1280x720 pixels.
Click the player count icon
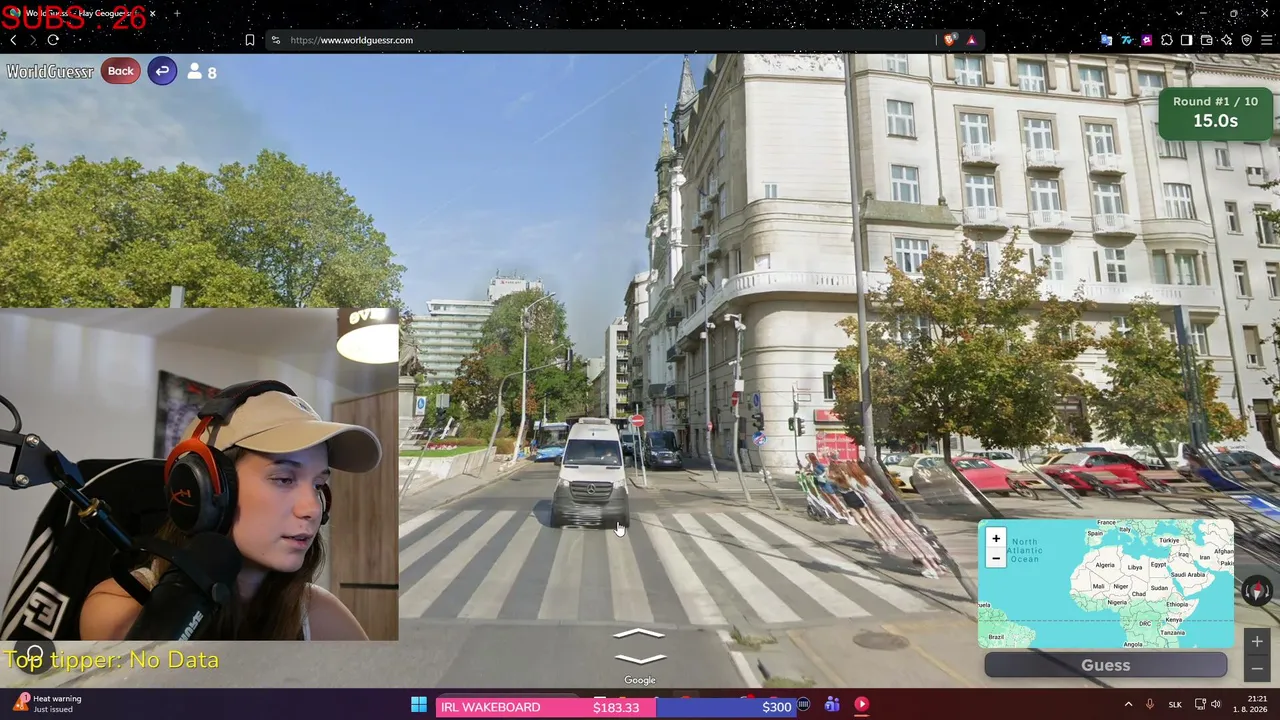click(x=195, y=71)
